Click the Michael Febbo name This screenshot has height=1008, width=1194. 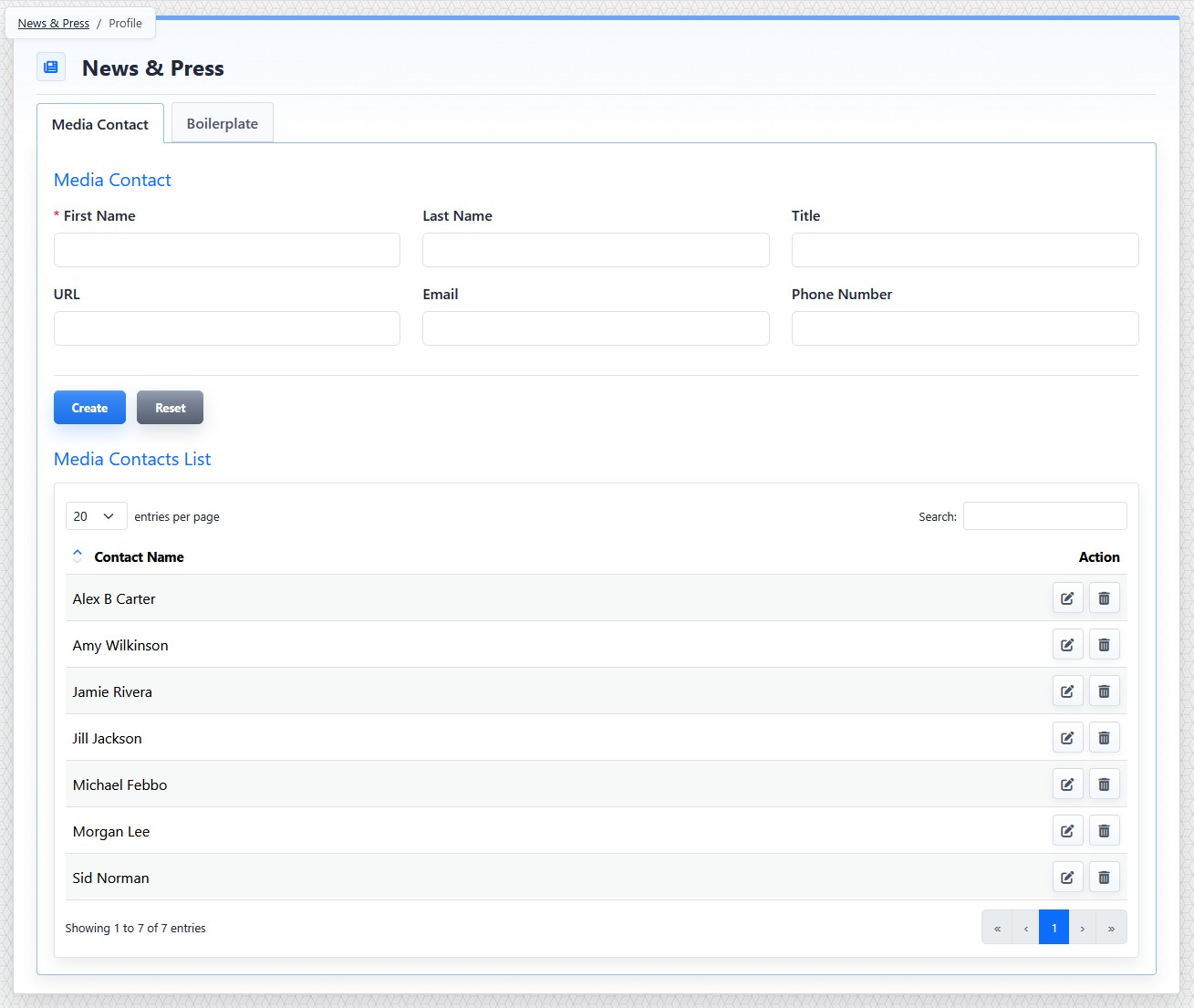[119, 785]
